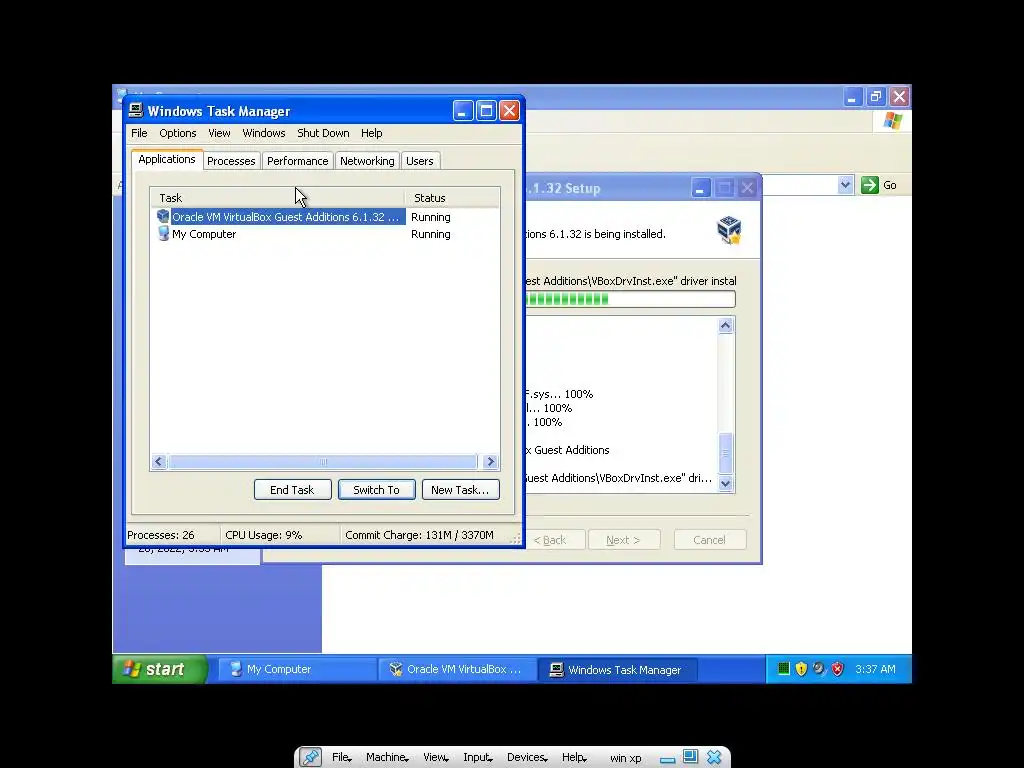Switch to the Processes tab
The image size is (1024, 768).
pos(231,161)
